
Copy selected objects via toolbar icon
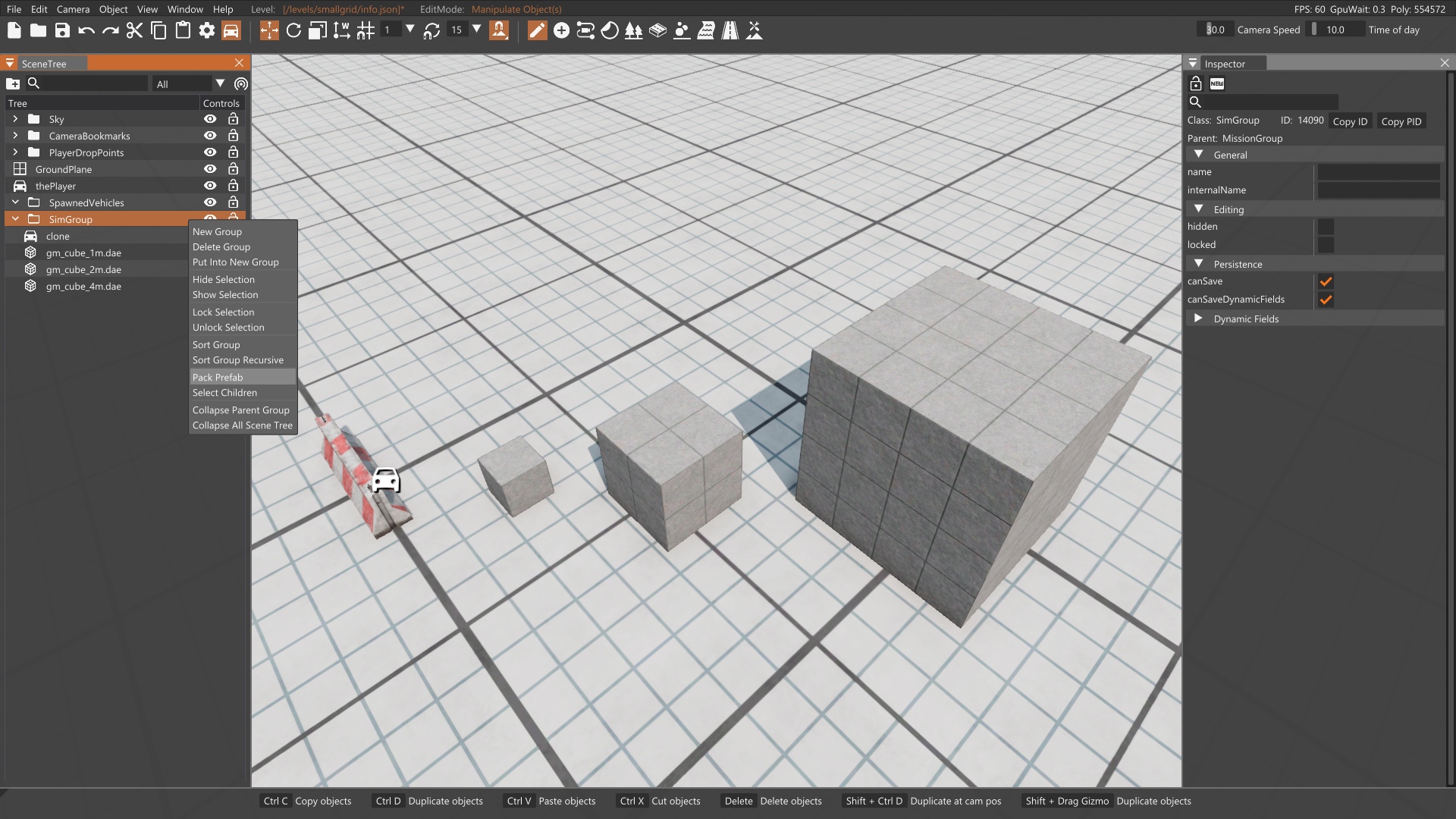[158, 30]
